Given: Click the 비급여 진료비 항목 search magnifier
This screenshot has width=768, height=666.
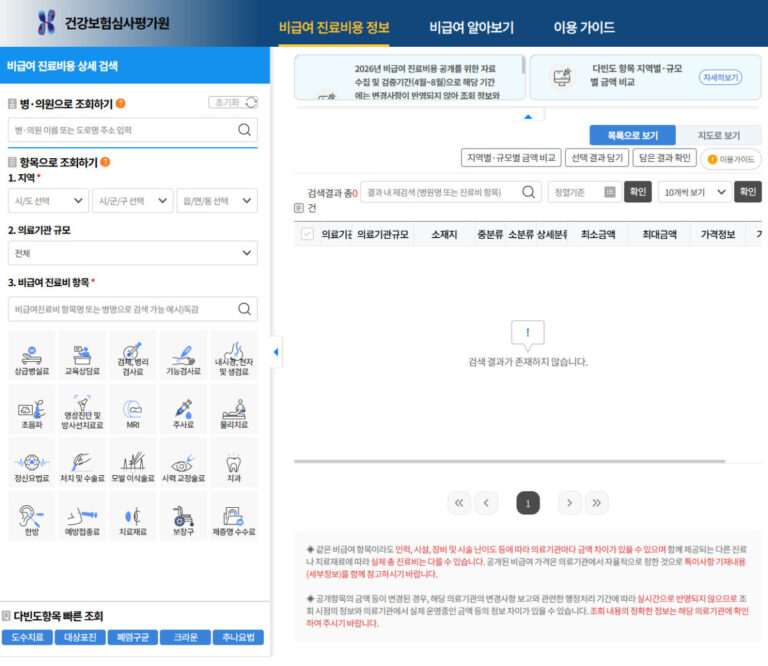Looking at the screenshot, I should pyautogui.click(x=244, y=309).
